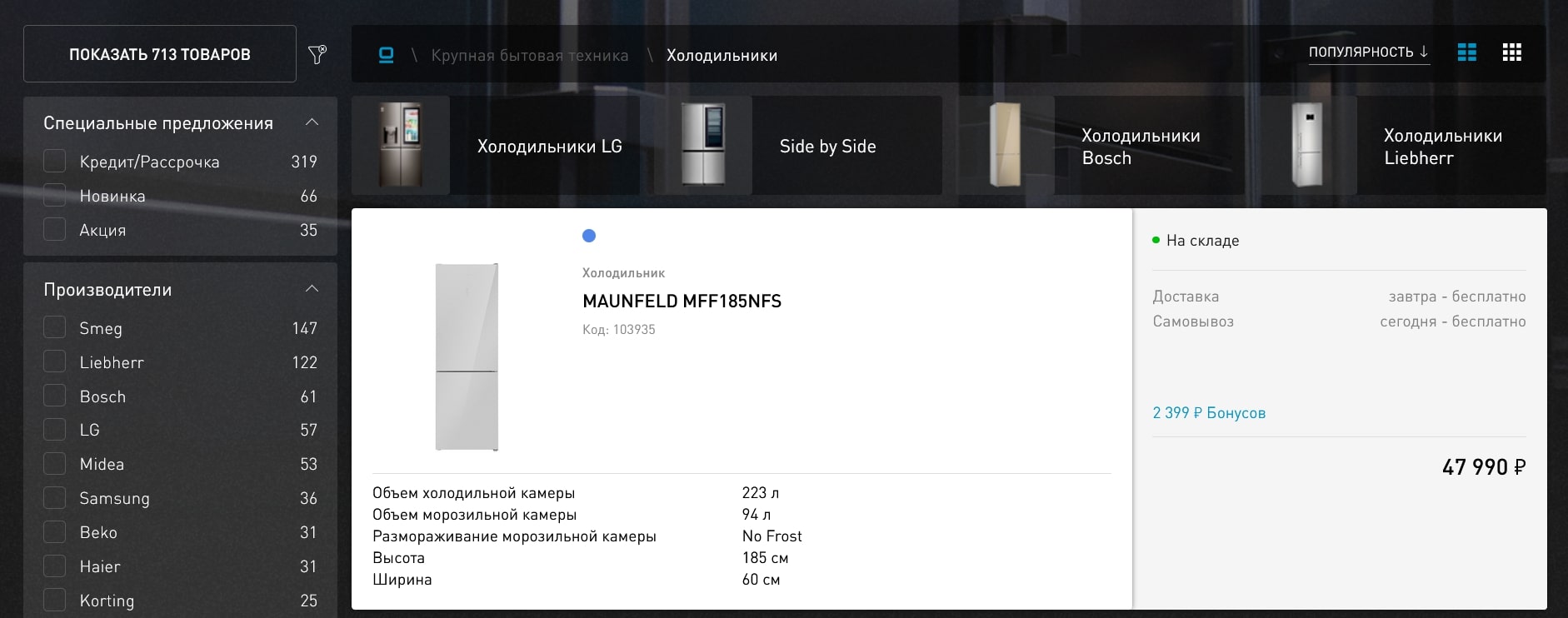The image size is (1568, 618).
Task: Select the blue color swatch dot
Action: pos(589,236)
